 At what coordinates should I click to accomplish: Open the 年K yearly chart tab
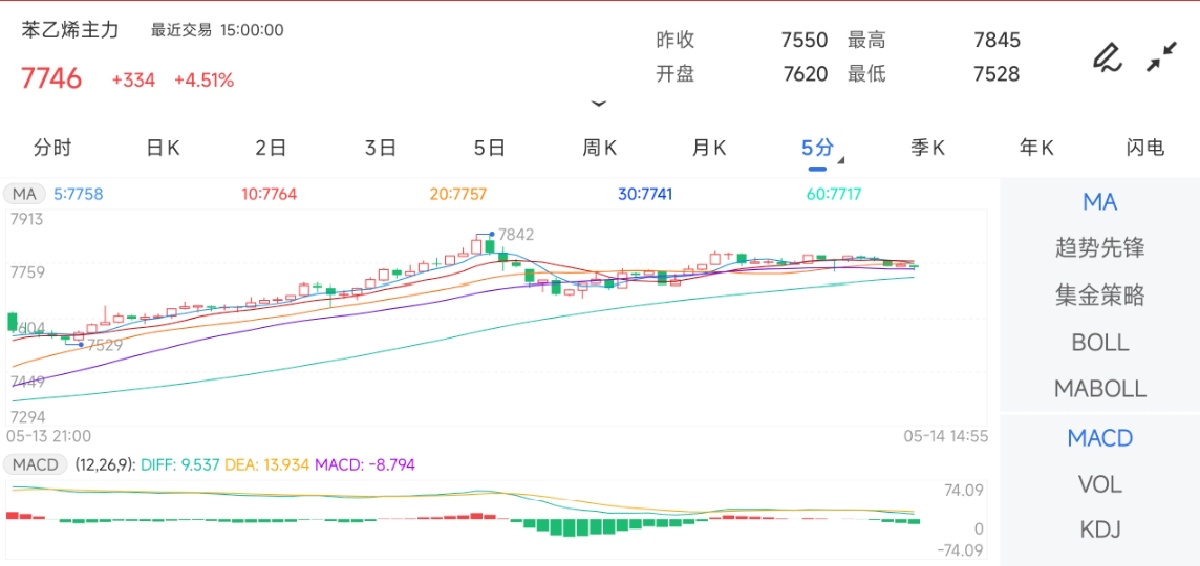(x=1036, y=148)
